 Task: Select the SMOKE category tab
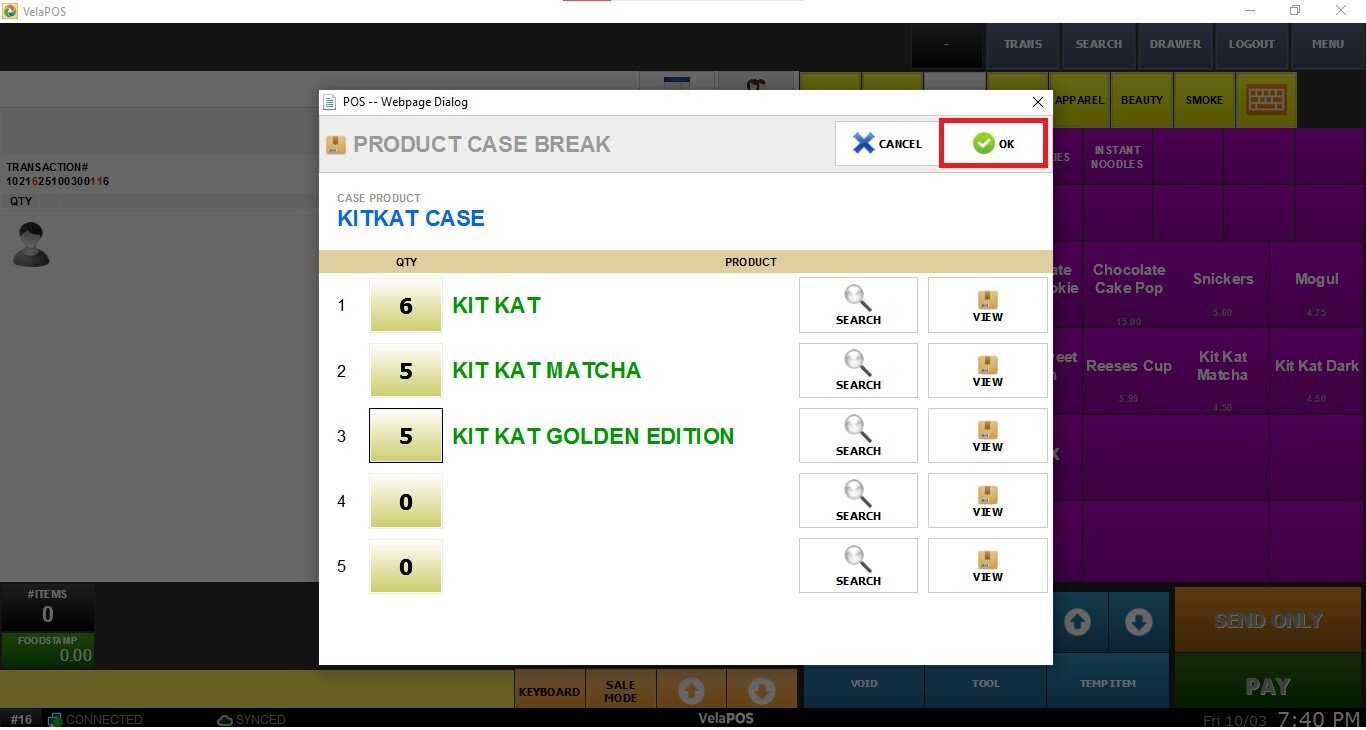click(x=1204, y=100)
